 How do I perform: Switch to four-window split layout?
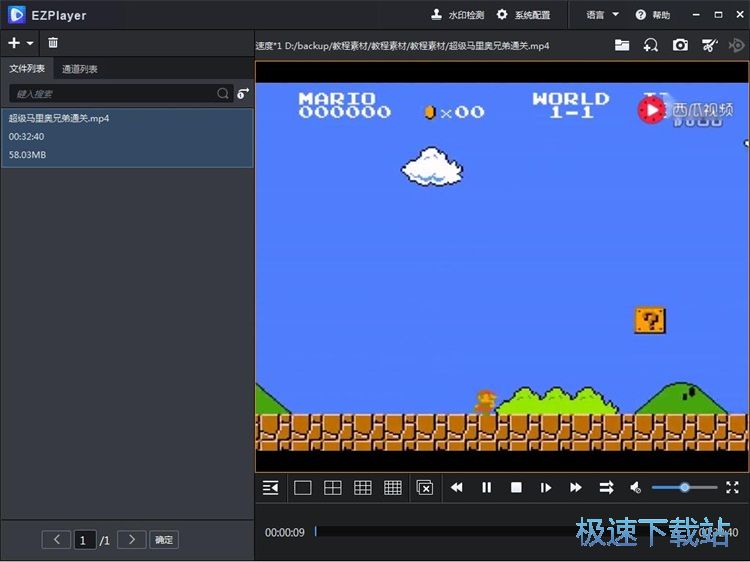click(333, 488)
